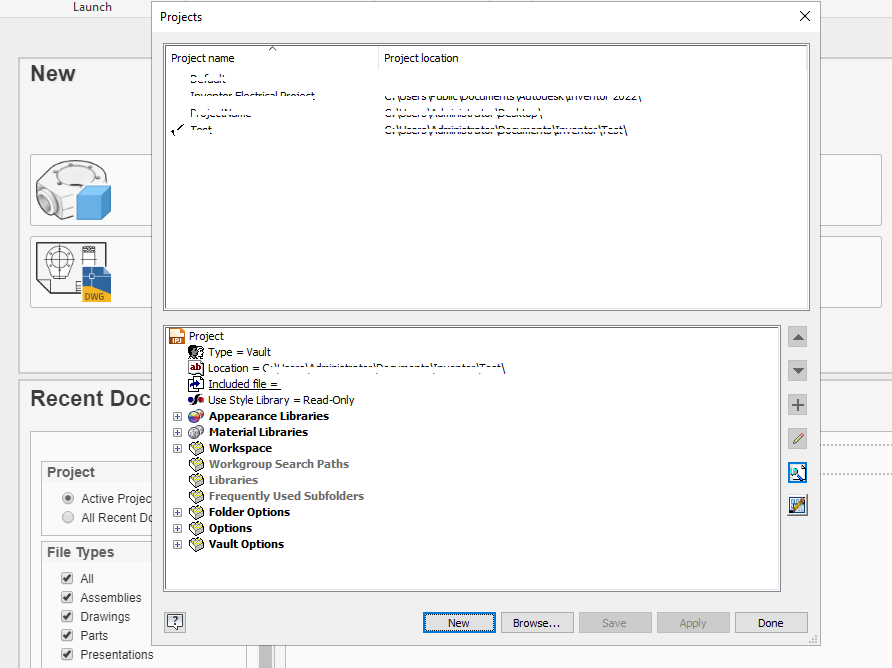Click the Workgroup Search Paths folder icon
Viewport: 892px width, 668px height.
point(196,464)
